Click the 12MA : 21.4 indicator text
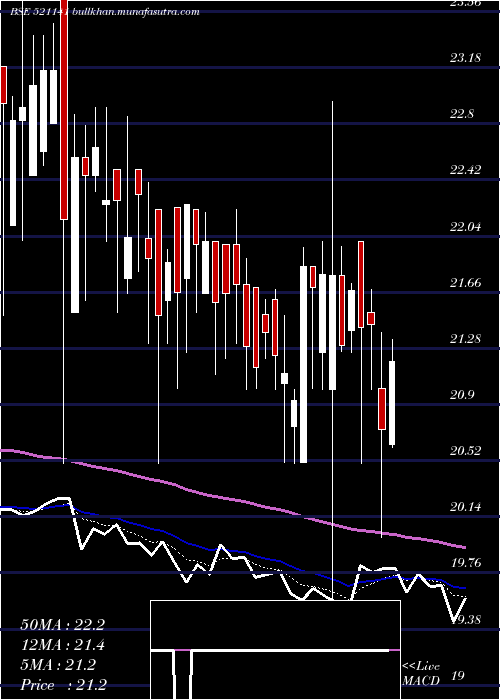The width and height of the screenshot is (500, 700). pos(62,646)
